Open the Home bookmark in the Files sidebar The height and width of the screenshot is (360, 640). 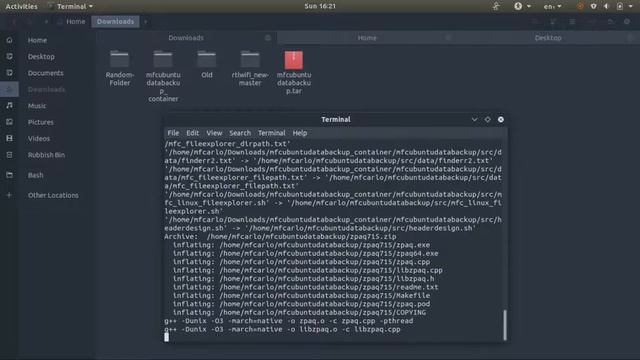click(x=37, y=40)
